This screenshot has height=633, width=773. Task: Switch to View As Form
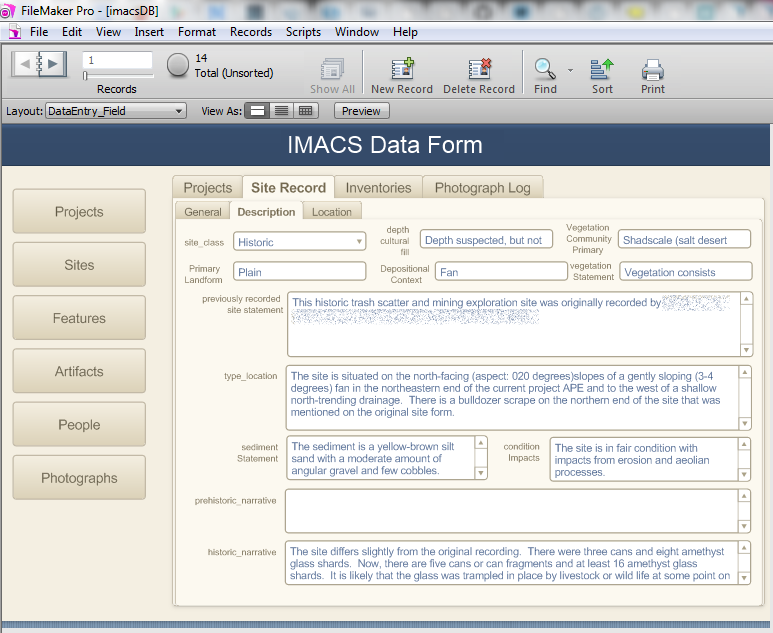[257, 111]
